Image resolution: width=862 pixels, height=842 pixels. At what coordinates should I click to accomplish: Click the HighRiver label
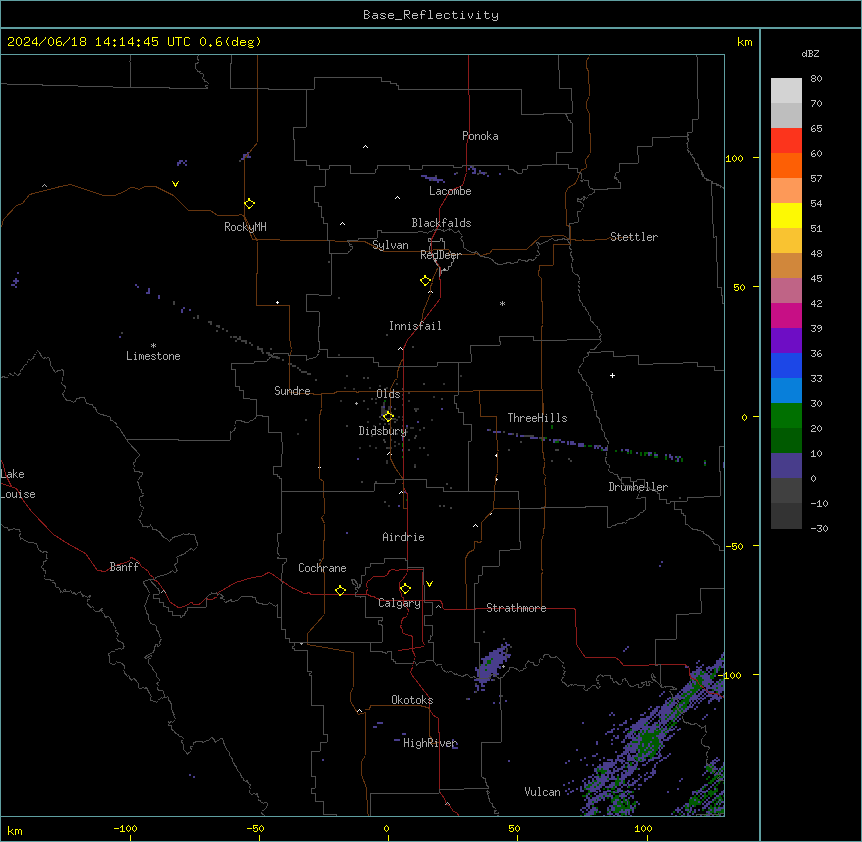[x=430, y=743]
